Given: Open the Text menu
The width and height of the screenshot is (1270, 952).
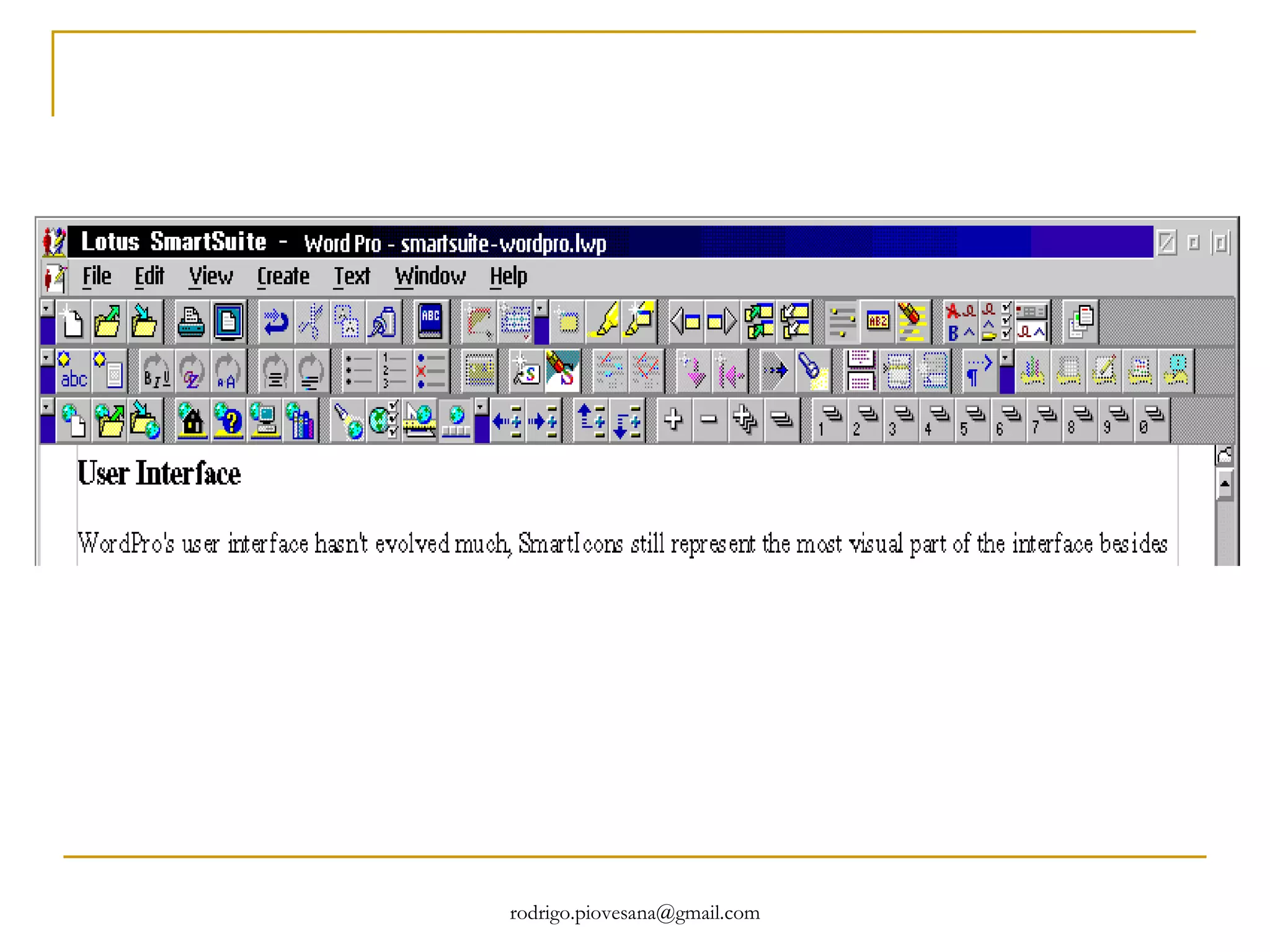Looking at the screenshot, I should pyautogui.click(x=352, y=276).
